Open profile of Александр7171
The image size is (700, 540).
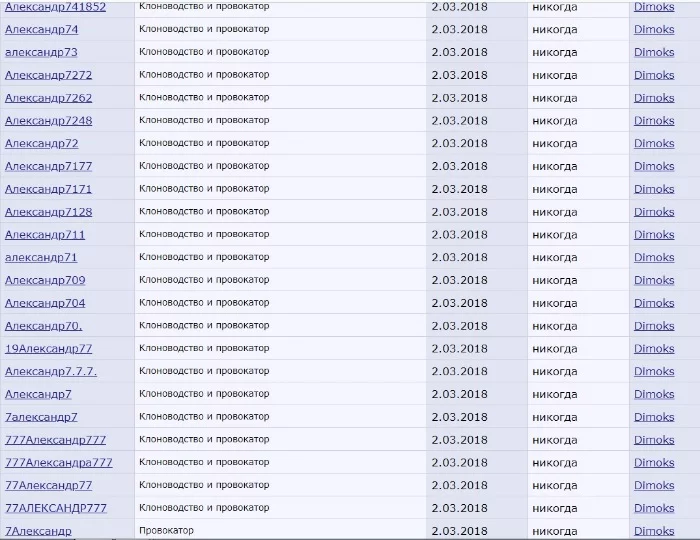48,189
